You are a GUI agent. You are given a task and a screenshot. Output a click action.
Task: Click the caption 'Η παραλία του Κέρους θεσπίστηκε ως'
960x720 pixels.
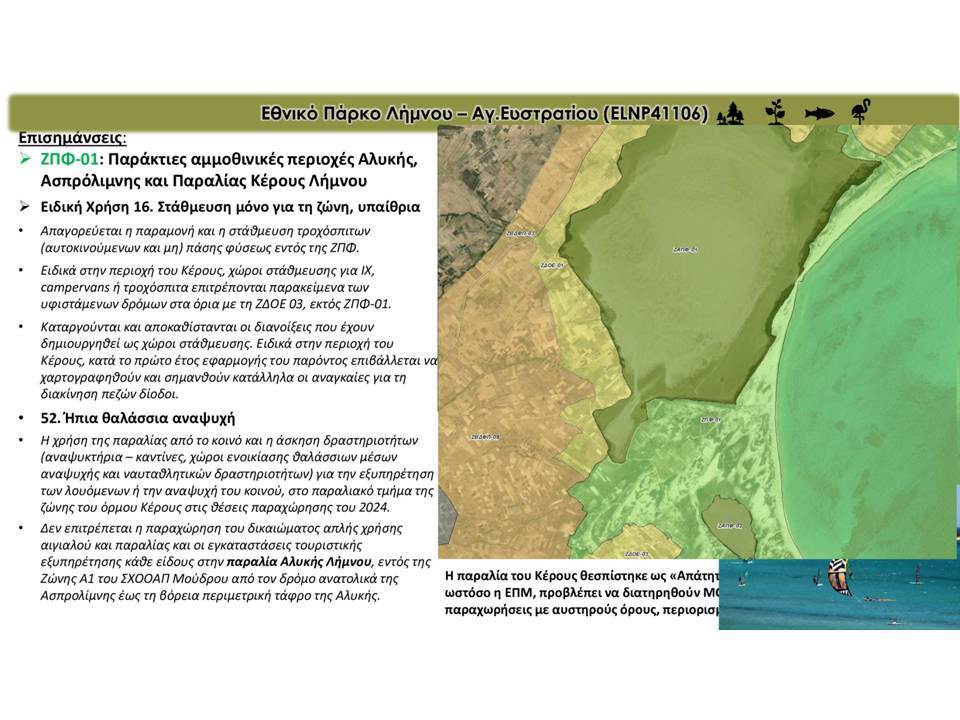[581, 576]
